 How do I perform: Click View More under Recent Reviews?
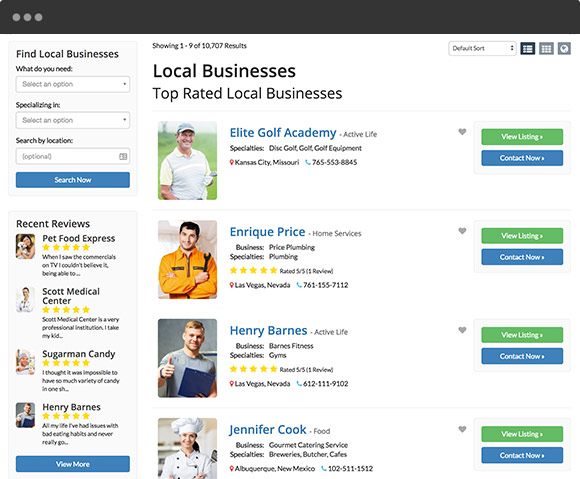(x=73, y=464)
